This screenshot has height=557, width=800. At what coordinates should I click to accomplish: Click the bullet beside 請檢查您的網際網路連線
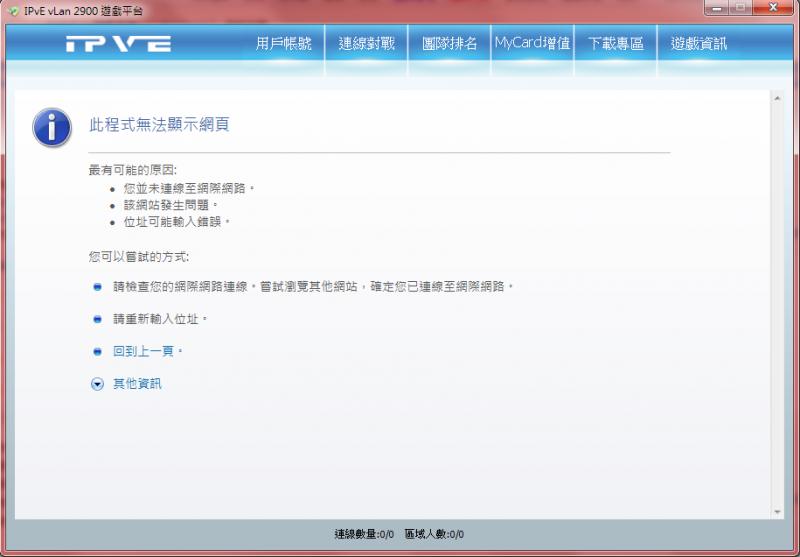click(97, 287)
